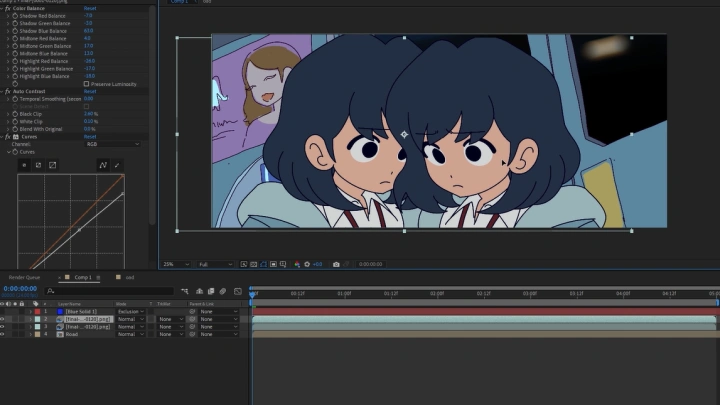This screenshot has width=720, height=405.
Task: Reset the Color Balance effect
Action: 90,8
